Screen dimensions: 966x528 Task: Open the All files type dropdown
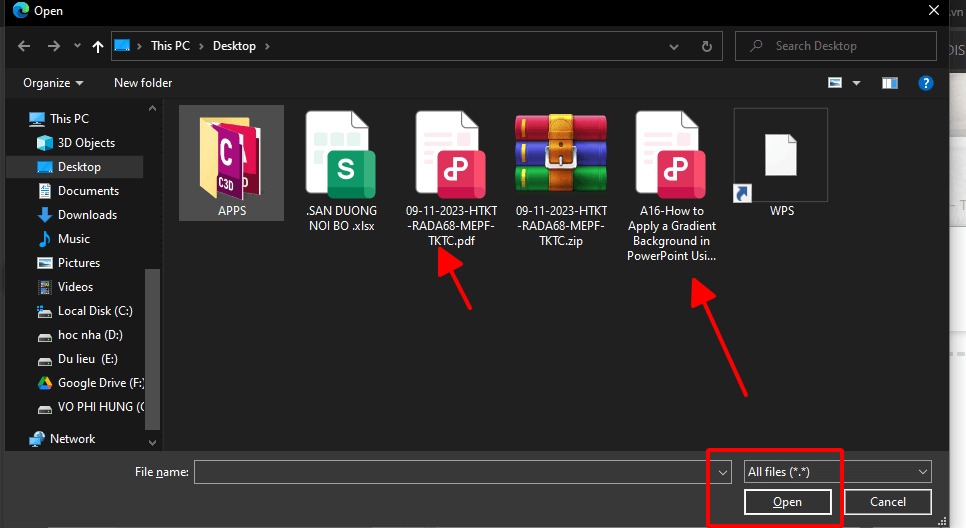837,471
